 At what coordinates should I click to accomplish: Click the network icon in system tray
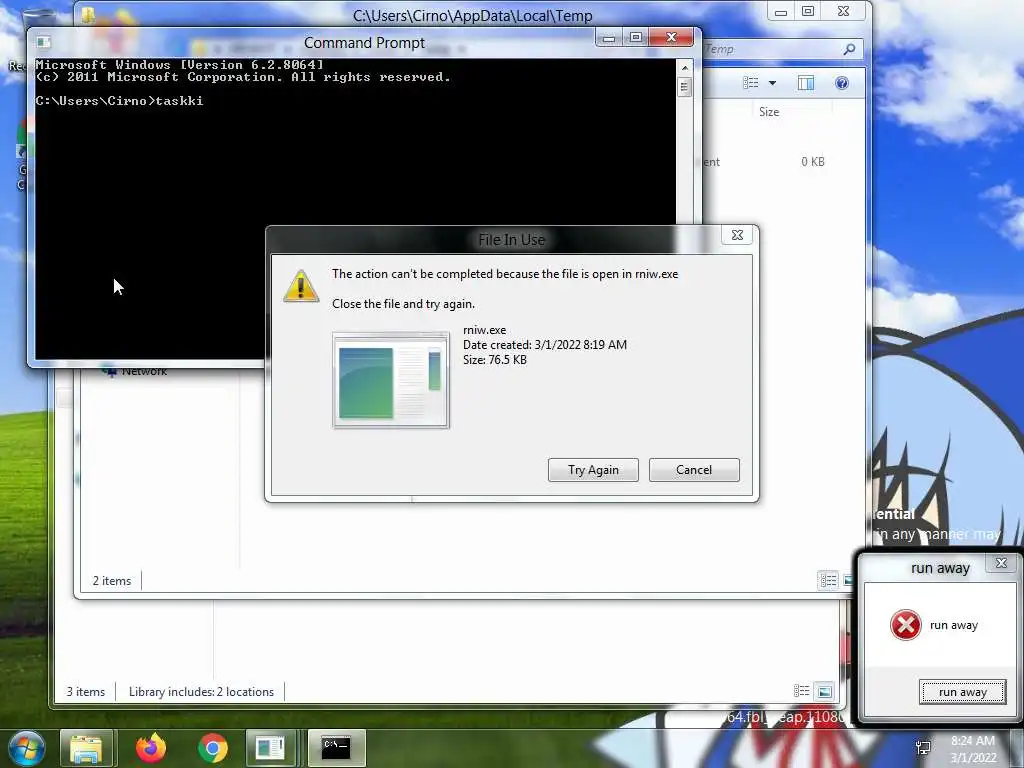point(923,748)
